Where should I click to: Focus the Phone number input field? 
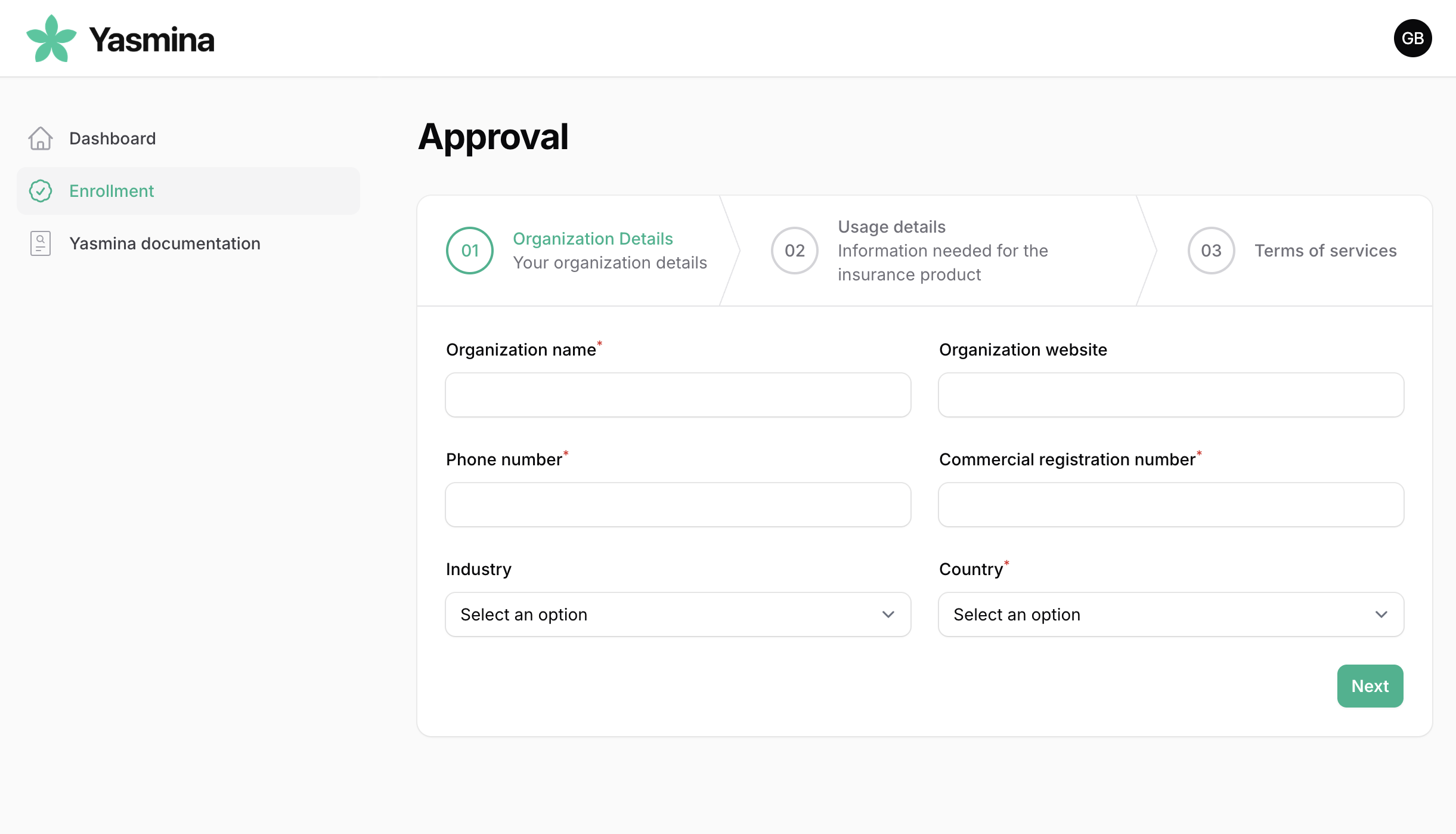tap(677, 505)
